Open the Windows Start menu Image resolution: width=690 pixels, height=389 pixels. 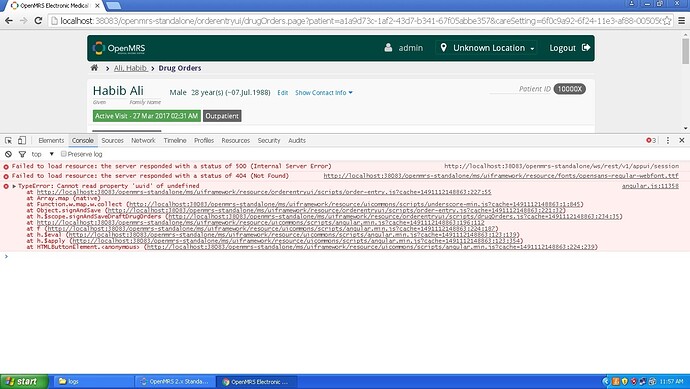(24, 382)
